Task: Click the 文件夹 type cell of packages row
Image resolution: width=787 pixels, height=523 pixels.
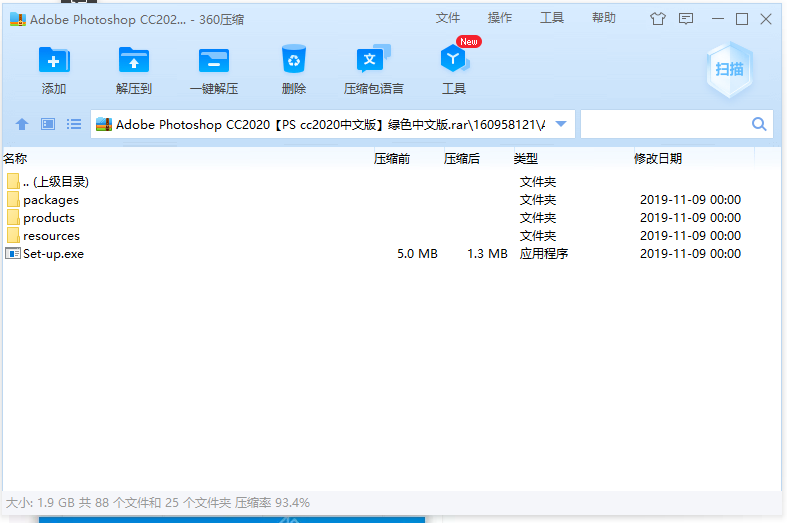Action: (538, 200)
